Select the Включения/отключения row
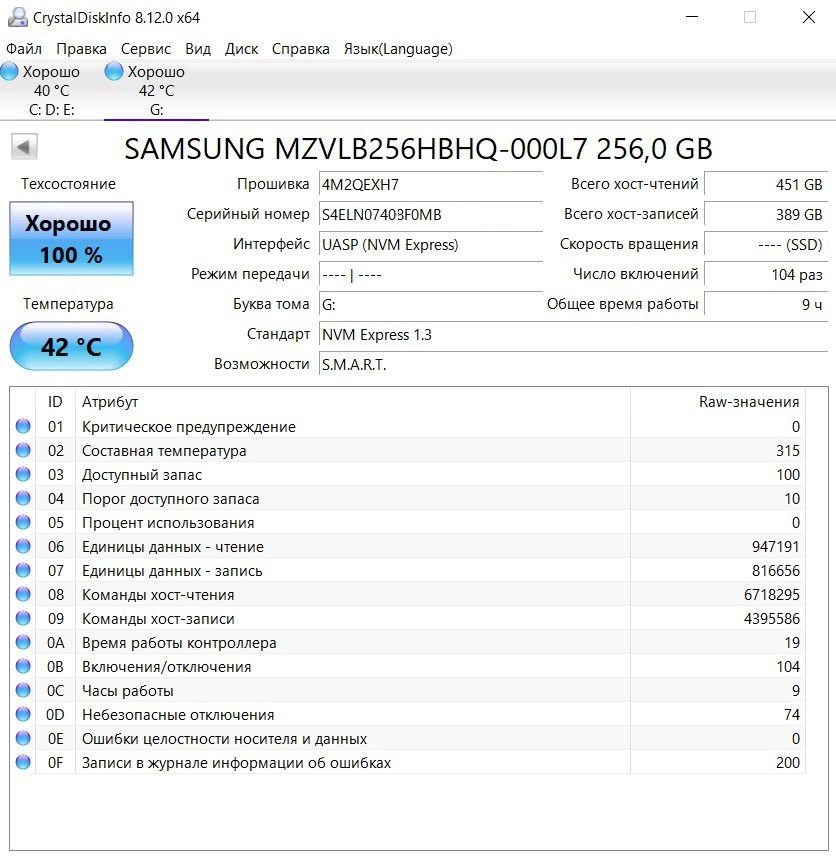 (408, 666)
